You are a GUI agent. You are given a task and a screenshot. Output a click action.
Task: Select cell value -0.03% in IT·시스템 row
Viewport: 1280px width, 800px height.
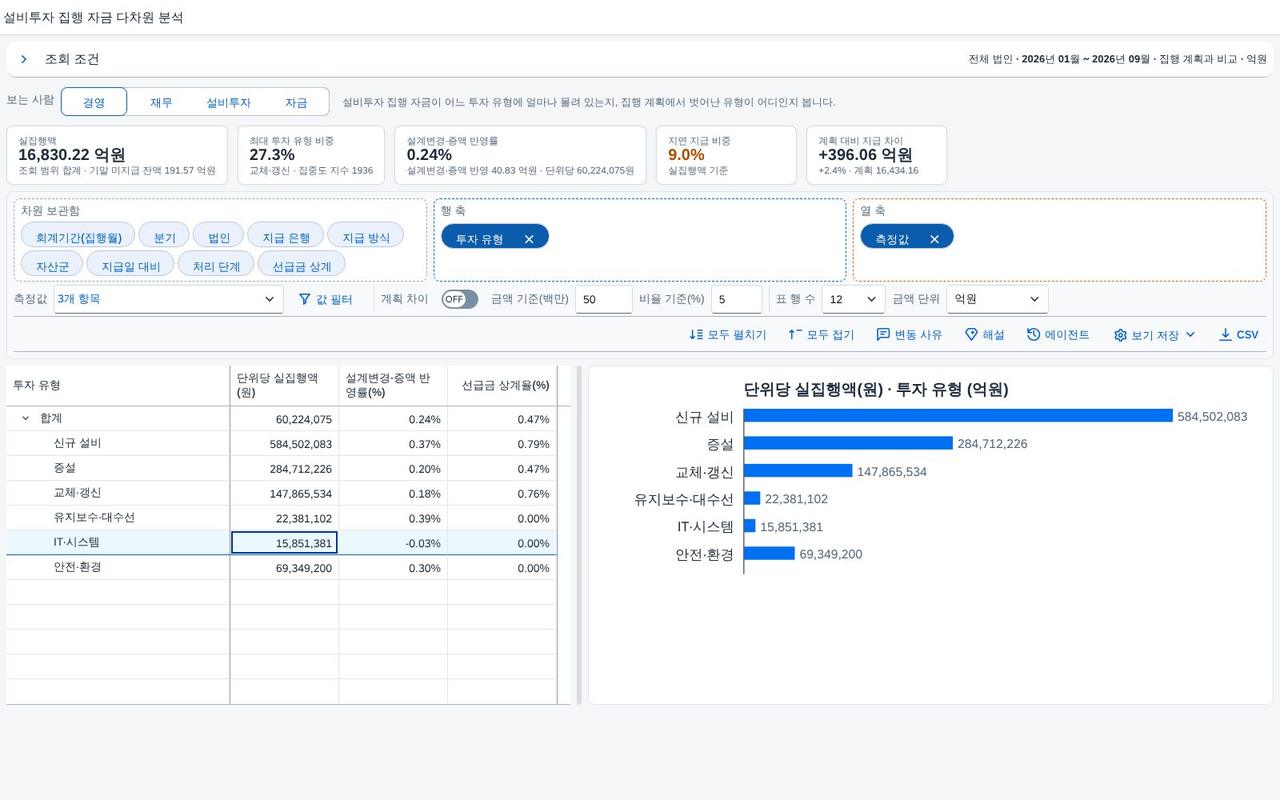click(393, 543)
